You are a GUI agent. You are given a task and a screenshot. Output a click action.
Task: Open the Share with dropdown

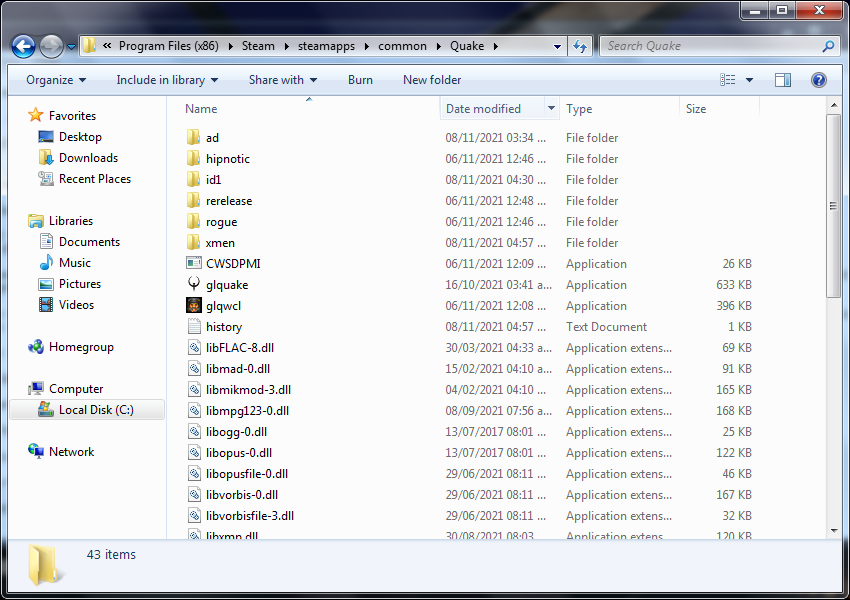(x=282, y=80)
